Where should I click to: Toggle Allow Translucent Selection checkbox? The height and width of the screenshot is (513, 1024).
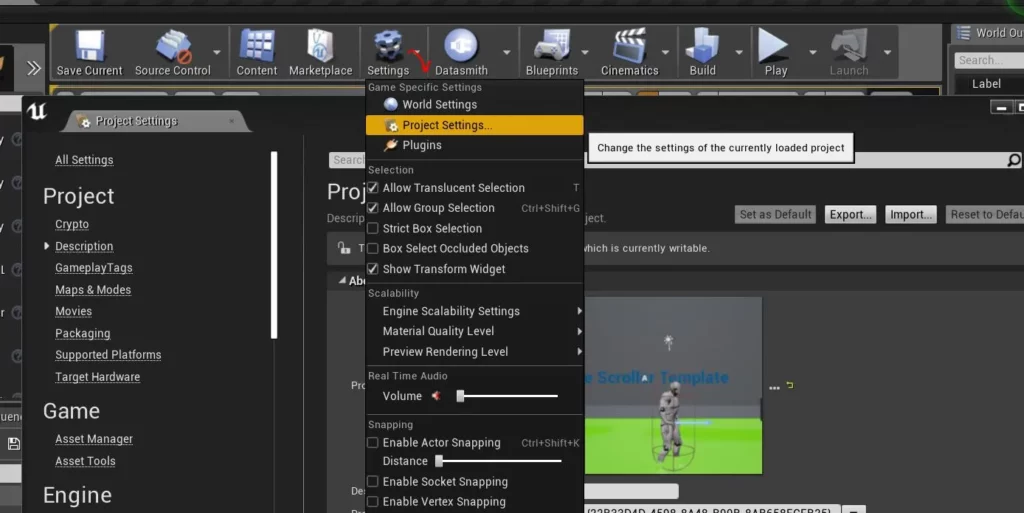pos(373,187)
